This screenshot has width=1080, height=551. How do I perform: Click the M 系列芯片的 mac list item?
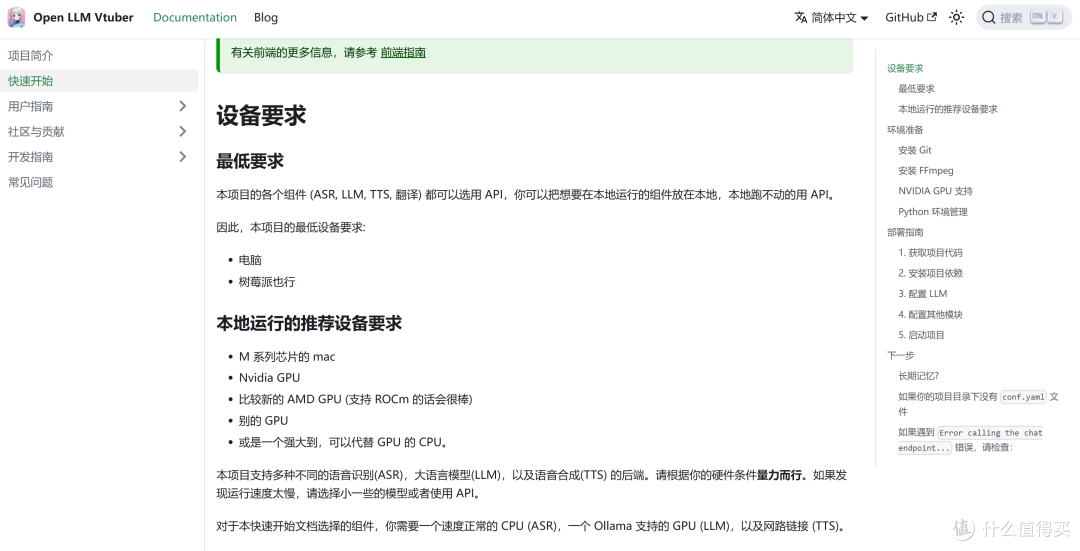[287, 356]
